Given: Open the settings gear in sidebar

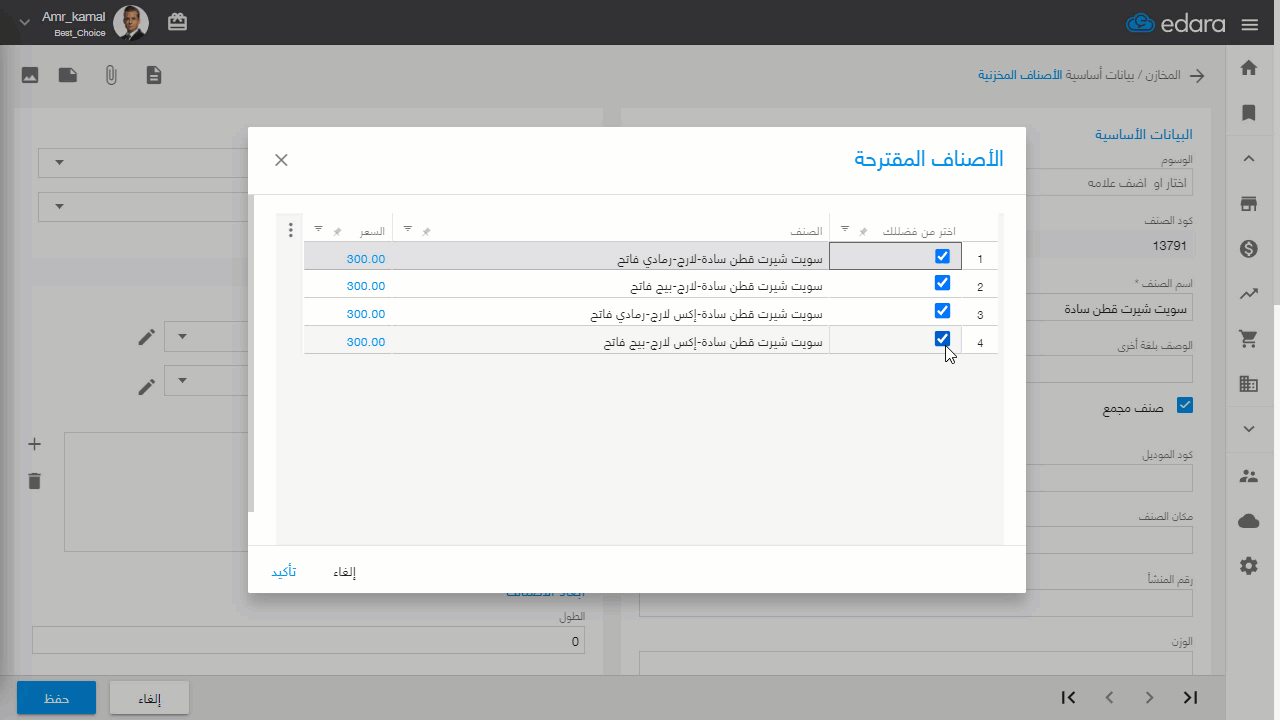Looking at the screenshot, I should click(1248, 566).
